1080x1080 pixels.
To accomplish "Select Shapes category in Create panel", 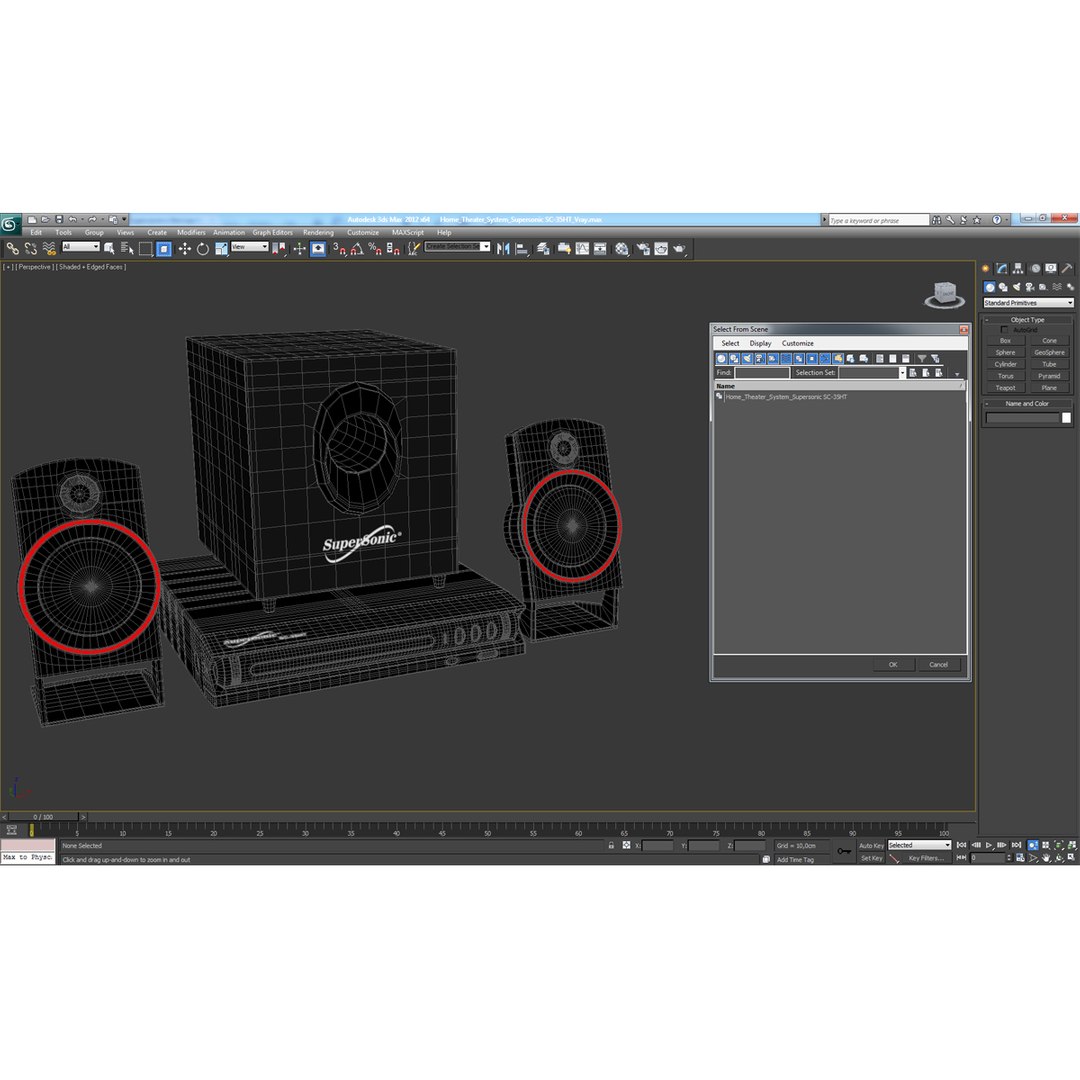I will 1003,287.
